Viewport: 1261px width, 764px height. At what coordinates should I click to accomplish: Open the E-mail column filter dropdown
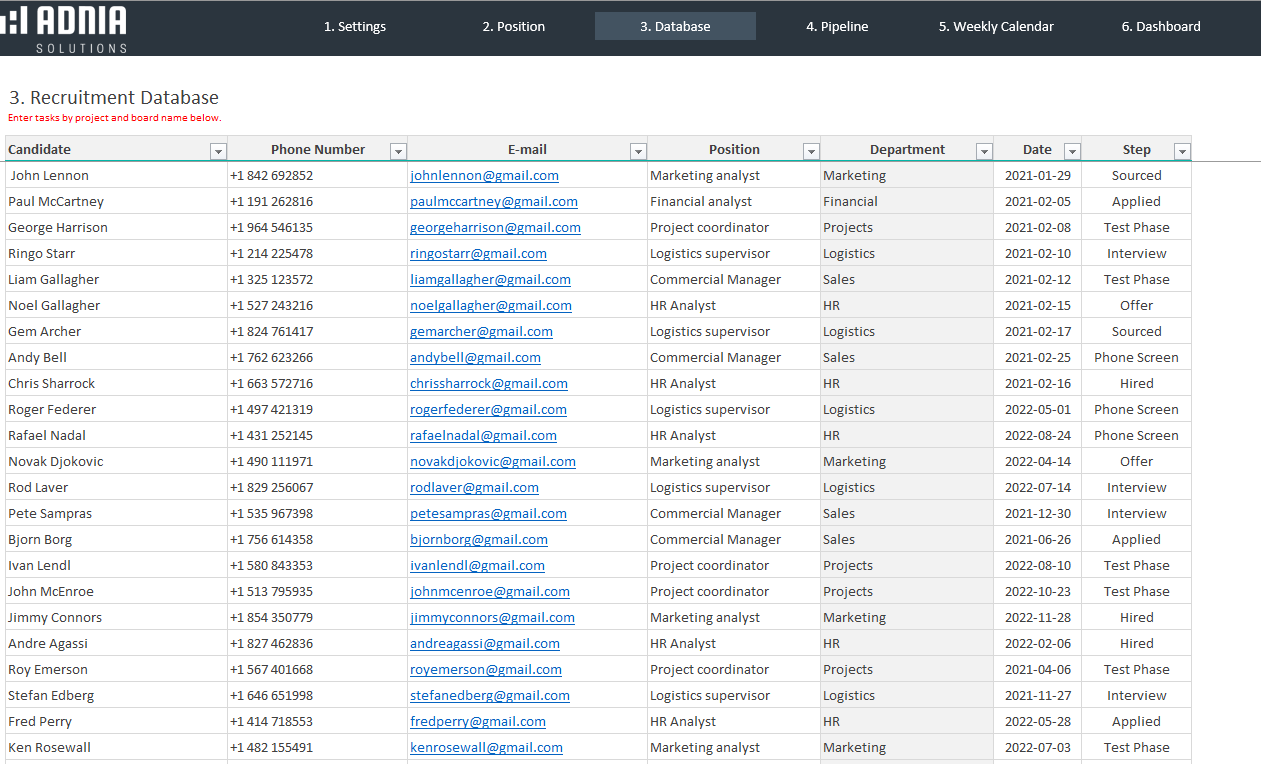(638, 151)
